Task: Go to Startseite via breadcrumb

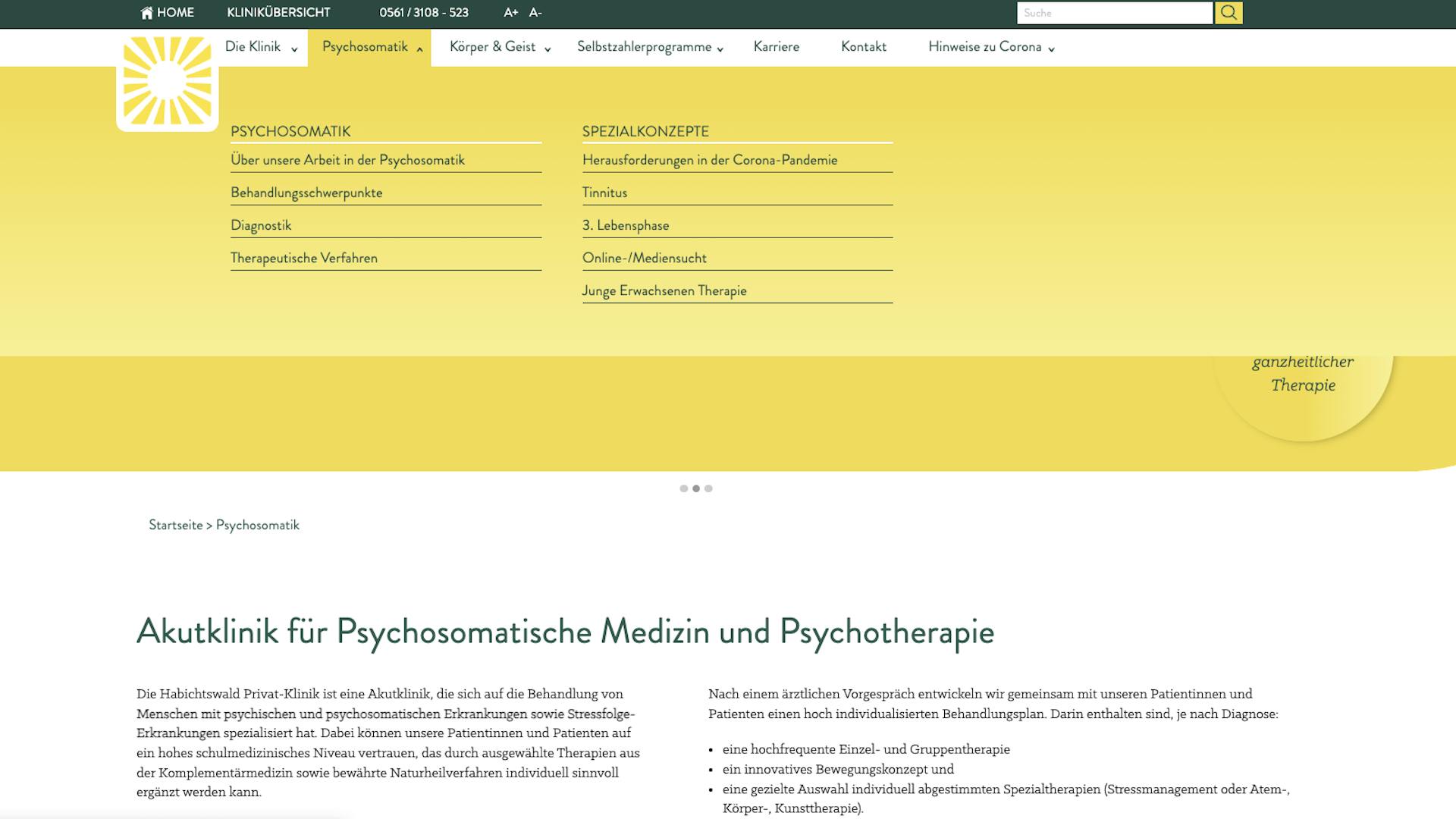Action: 176,525
